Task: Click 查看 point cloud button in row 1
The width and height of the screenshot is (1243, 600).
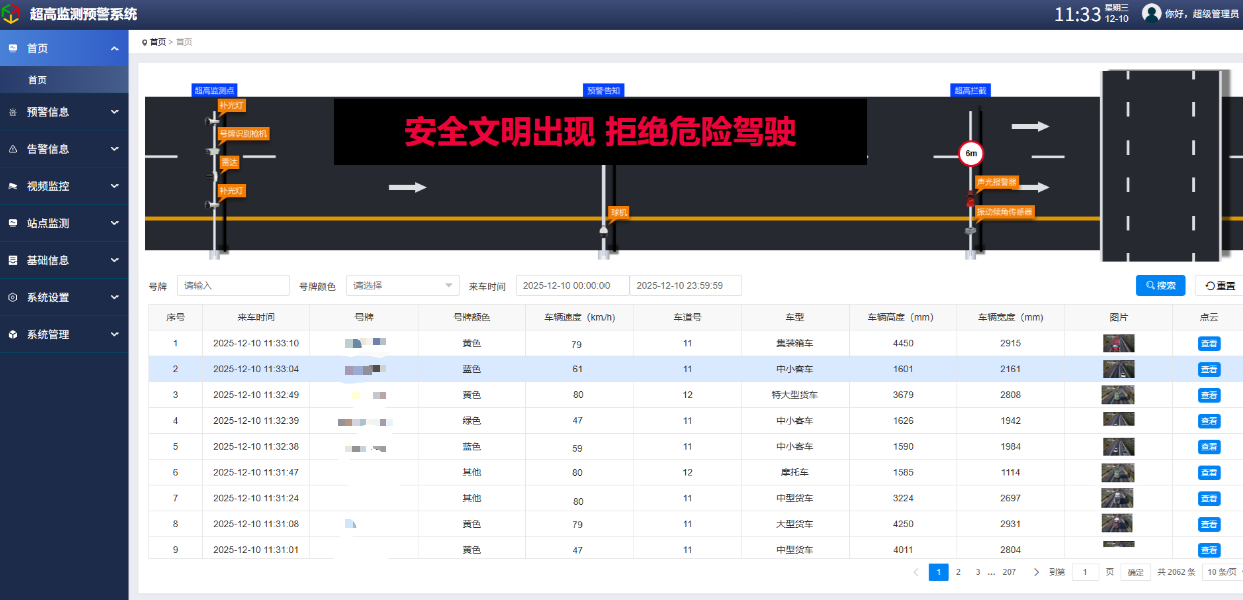Action: [x=1209, y=344]
